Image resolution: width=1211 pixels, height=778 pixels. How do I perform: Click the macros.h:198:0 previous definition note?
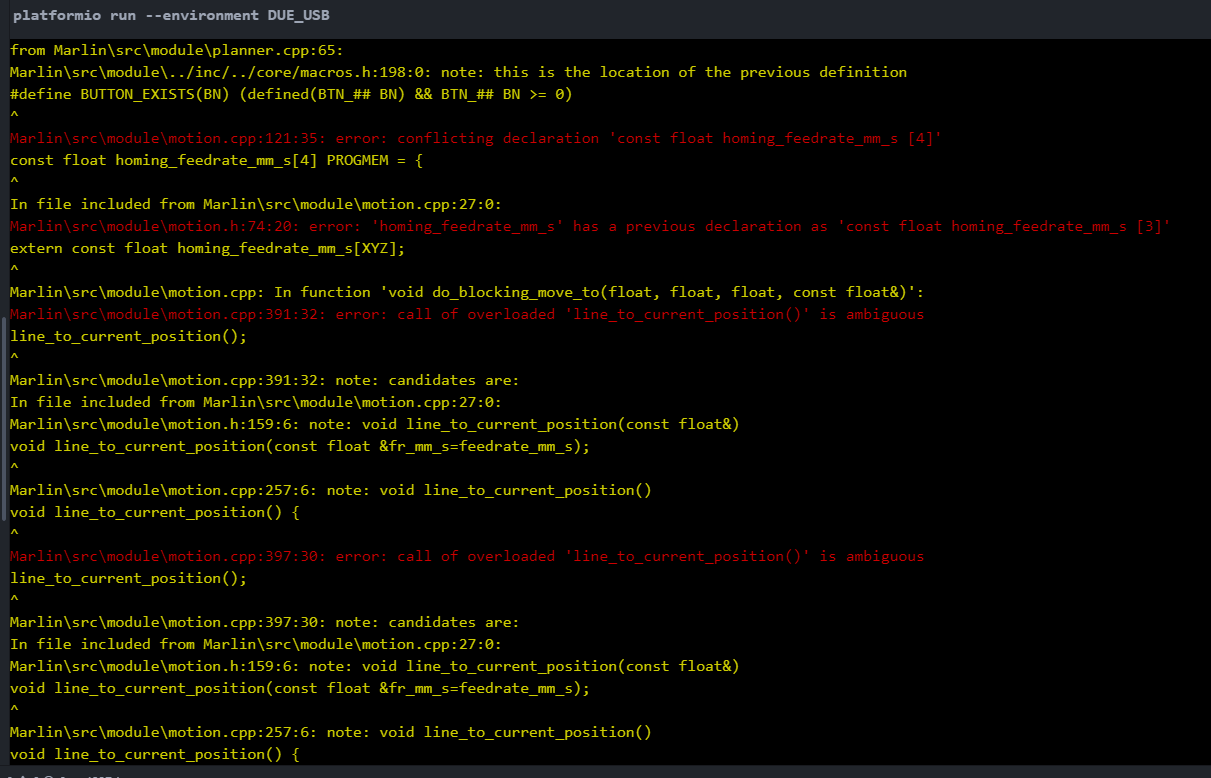[459, 72]
